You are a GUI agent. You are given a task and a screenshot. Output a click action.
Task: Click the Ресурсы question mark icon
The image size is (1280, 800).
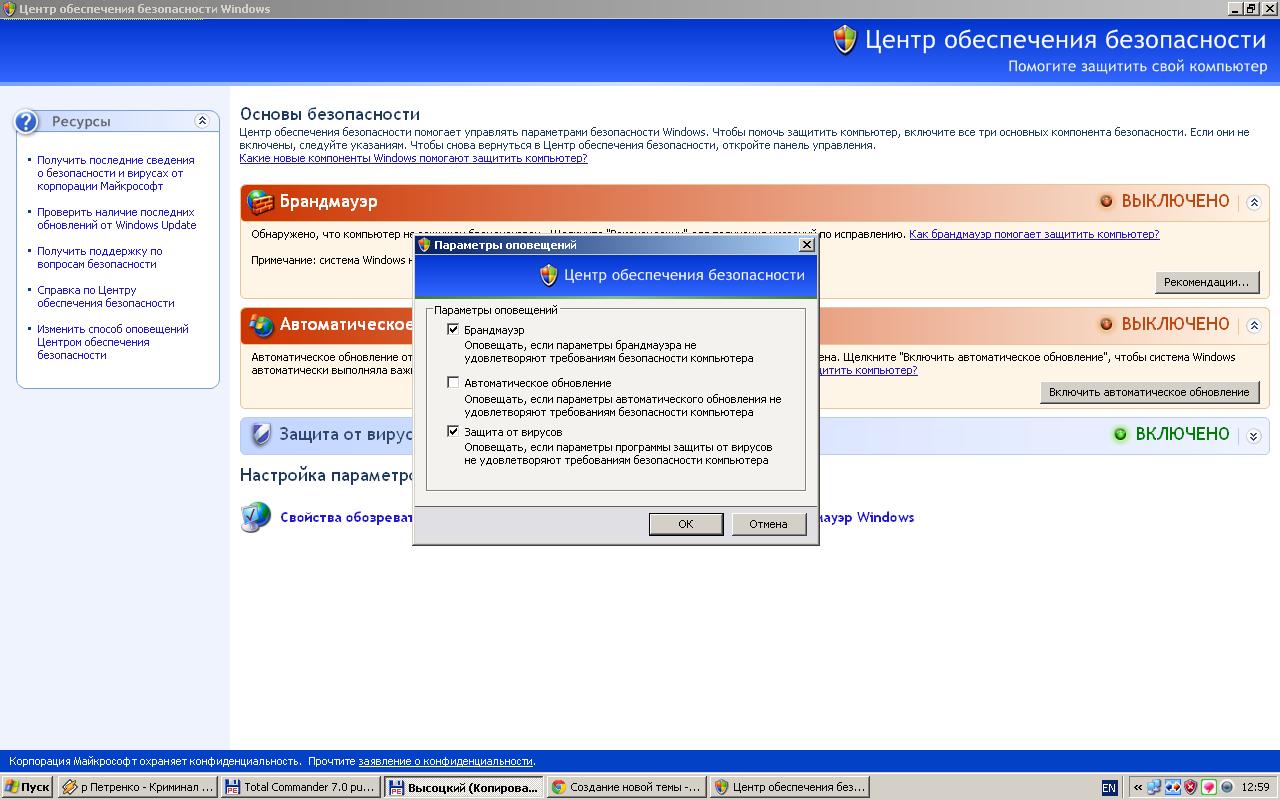click(26, 122)
